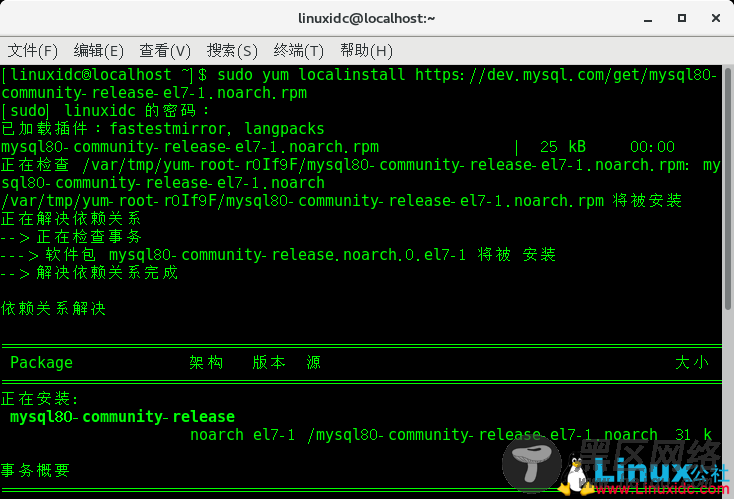The image size is (734, 499).
Task: Open the 文件(F) menu
Action: 33,51
